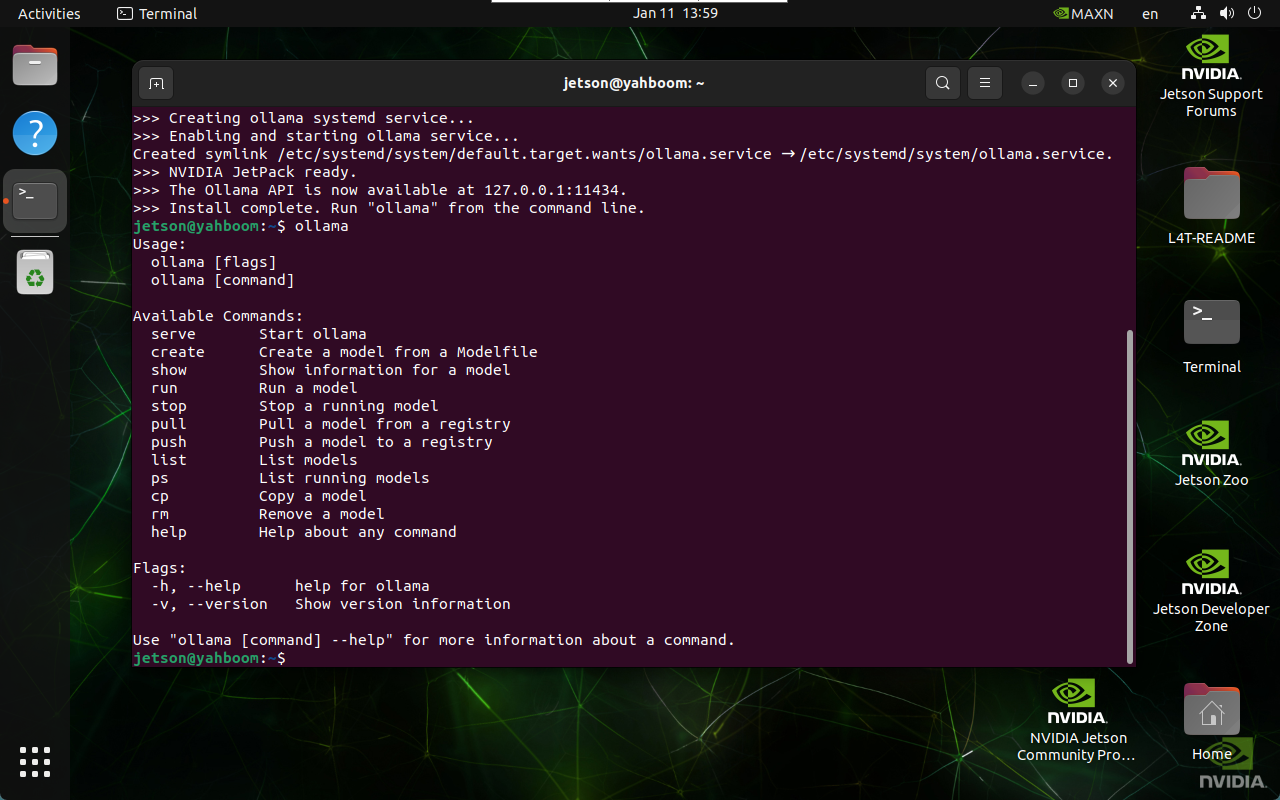Open Help from the dock
Screen dimensions: 1280x800
35,132
